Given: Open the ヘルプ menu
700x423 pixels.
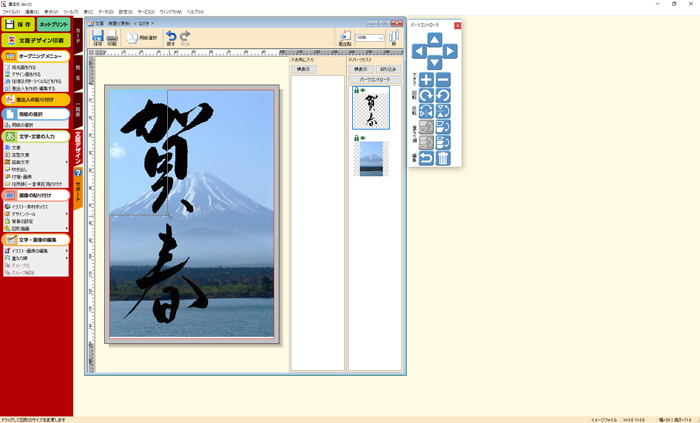Looking at the screenshot, I should [194, 11].
